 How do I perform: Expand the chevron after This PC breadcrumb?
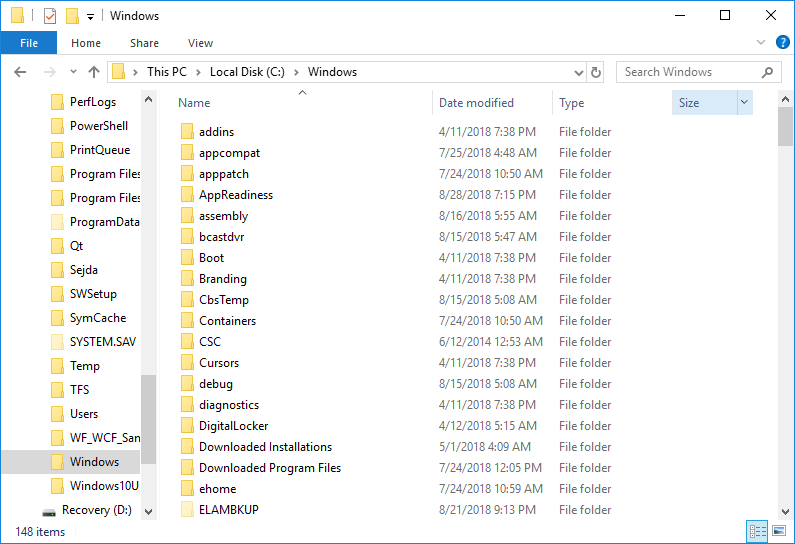click(198, 72)
